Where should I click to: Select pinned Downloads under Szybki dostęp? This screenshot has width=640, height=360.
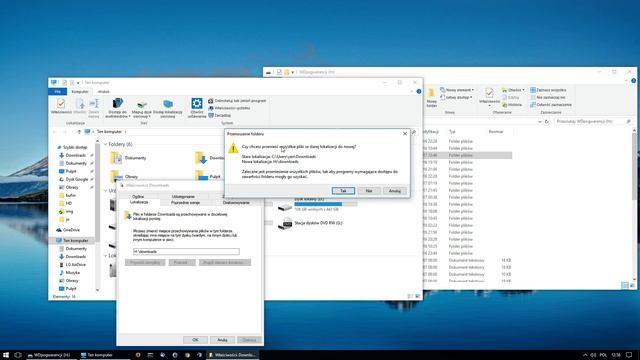[x=73, y=155]
